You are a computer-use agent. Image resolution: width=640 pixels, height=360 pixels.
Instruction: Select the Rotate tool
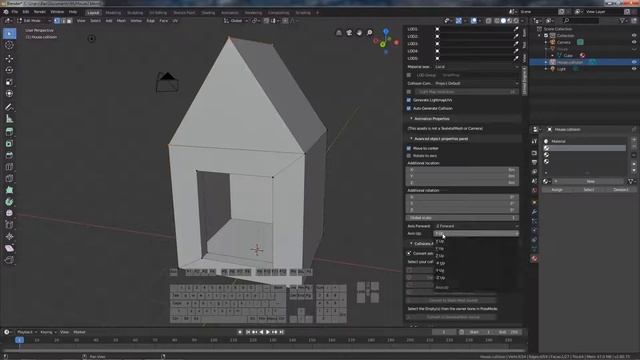[x=9, y=70]
